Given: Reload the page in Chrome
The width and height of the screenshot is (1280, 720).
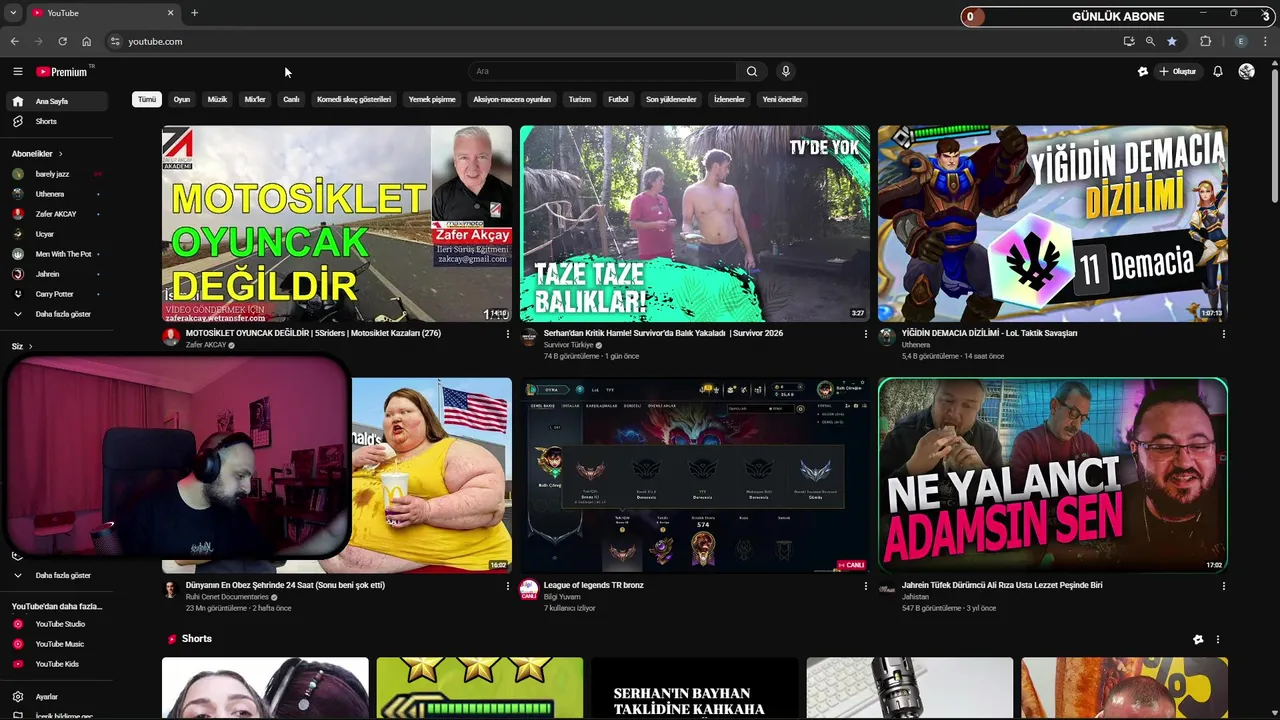Looking at the screenshot, I should (x=62, y=41).
